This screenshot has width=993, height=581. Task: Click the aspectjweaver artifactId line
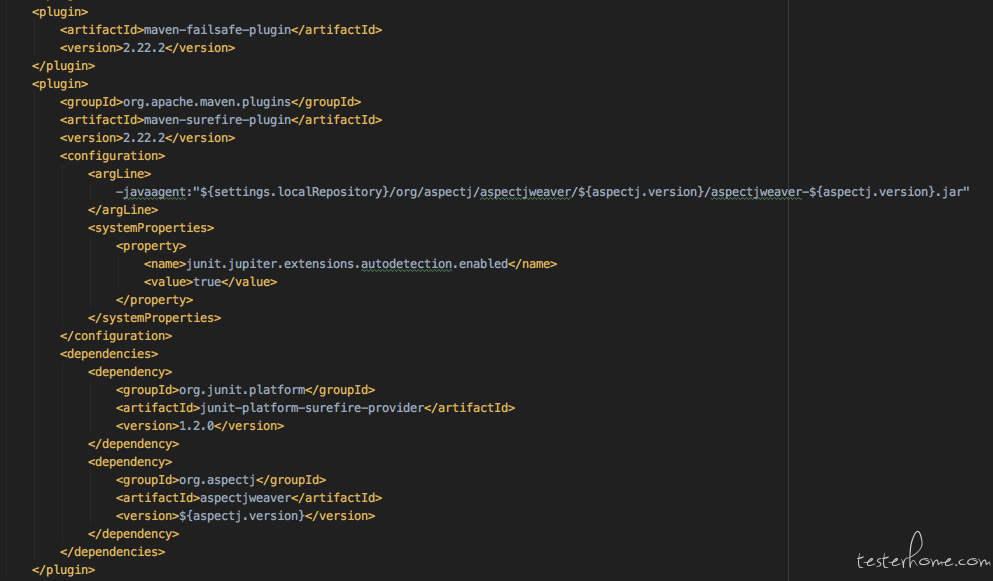click(249, 498)
